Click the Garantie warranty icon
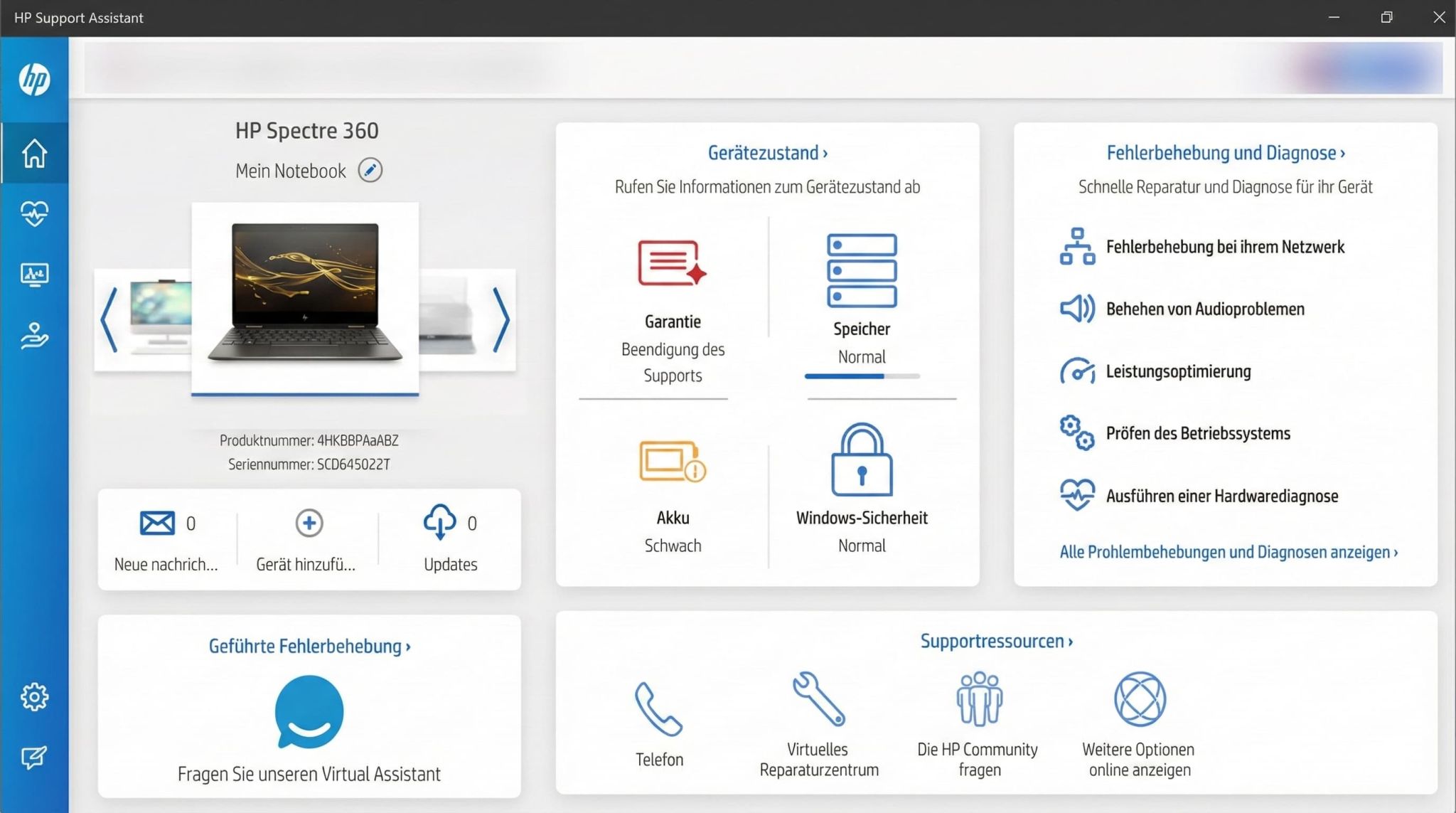Image resolution: width=1456 pixels, height=813 pixels. [x=672, y=263]
